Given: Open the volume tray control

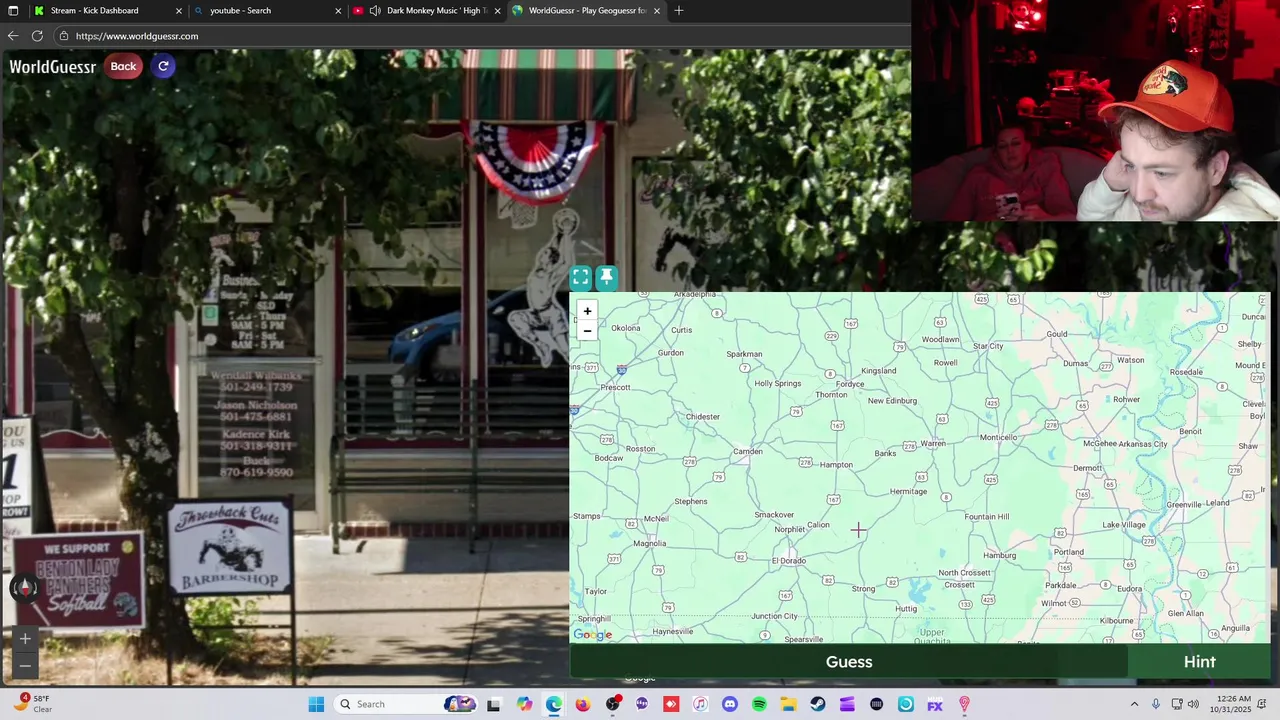Looking at the screenshot, I should click(1192, 704).
